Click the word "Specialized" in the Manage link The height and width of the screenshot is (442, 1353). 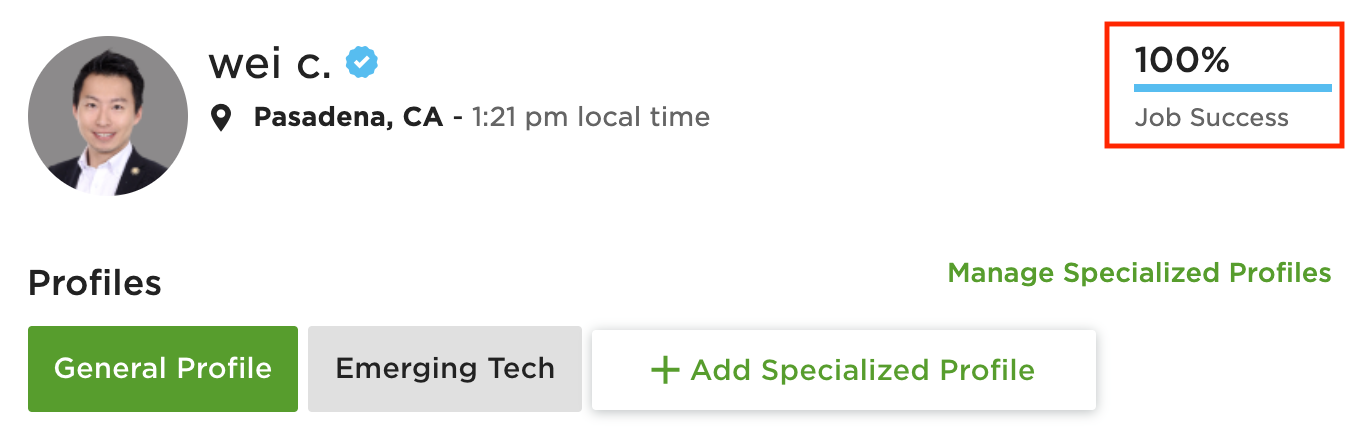(x=1139, y=273)
